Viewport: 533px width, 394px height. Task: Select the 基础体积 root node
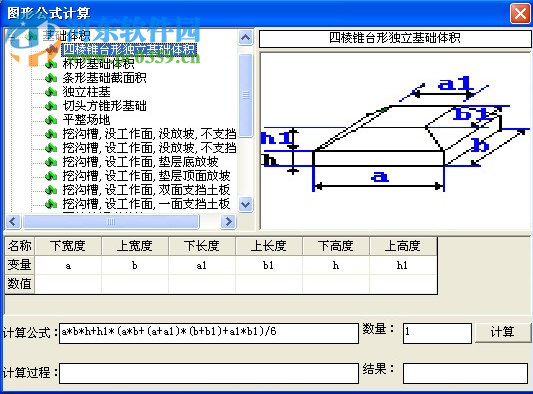pyautogui.click(x=66, y=35)
